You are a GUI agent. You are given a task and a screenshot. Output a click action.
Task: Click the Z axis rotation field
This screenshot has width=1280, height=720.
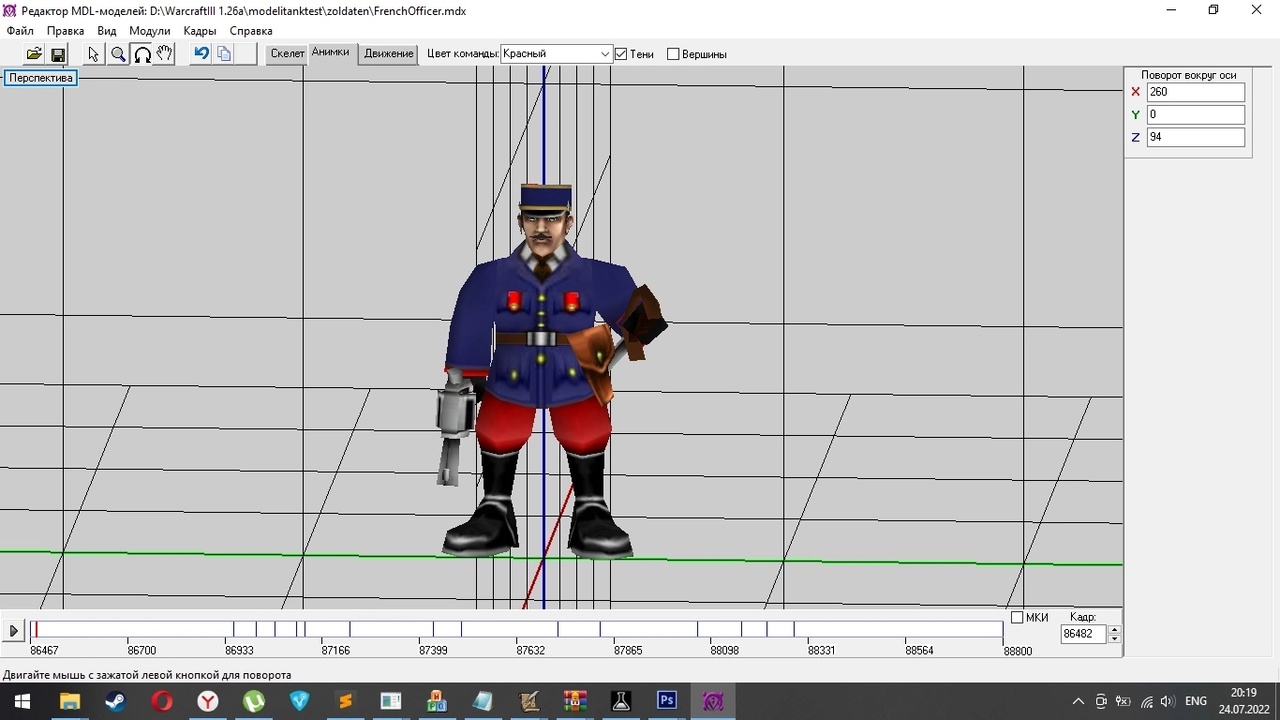(x=1195, y=137)
